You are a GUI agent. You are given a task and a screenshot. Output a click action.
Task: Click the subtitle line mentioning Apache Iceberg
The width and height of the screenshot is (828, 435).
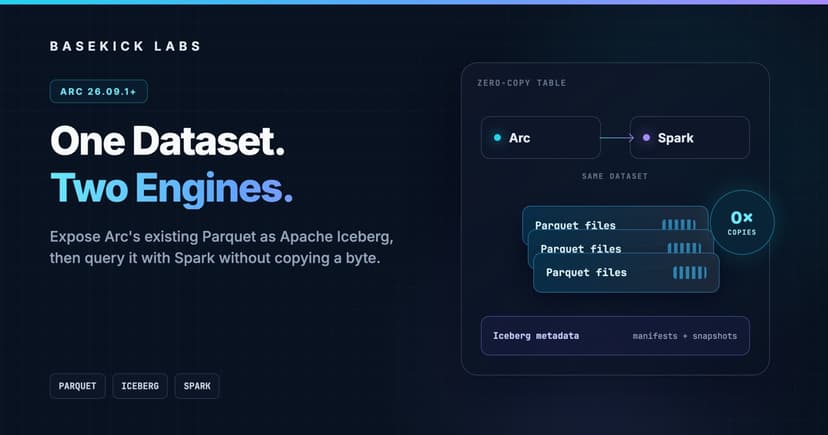pyautogui.click(x=221, y=237)
